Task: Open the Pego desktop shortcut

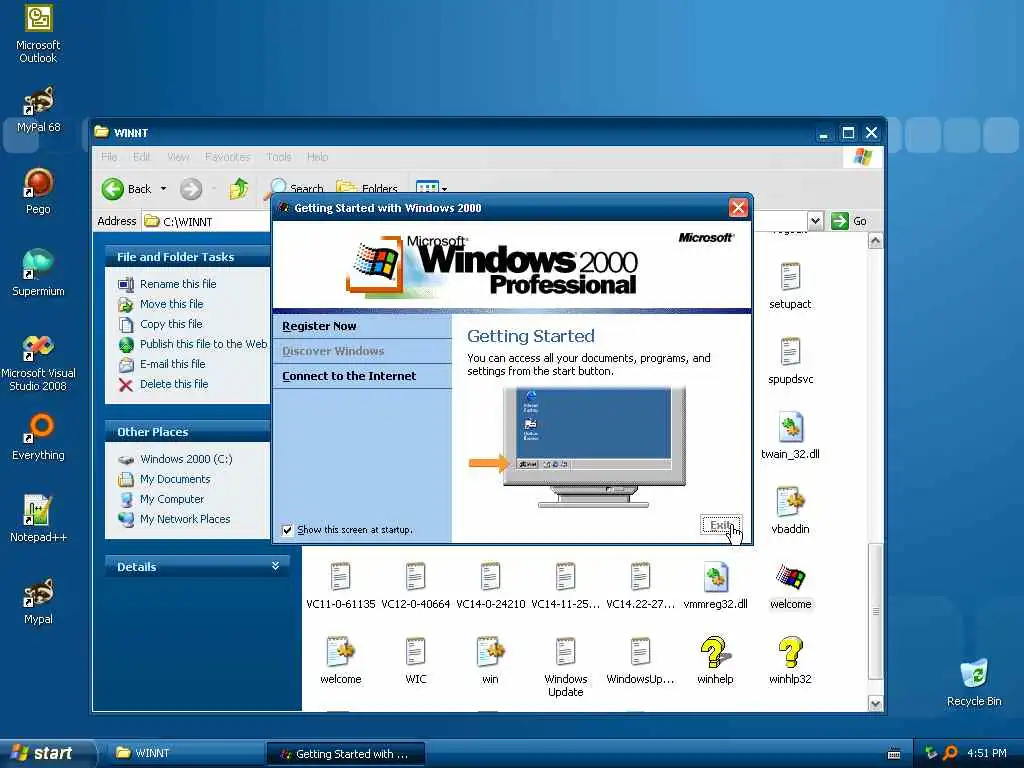Action: click(x=38, y=191)
